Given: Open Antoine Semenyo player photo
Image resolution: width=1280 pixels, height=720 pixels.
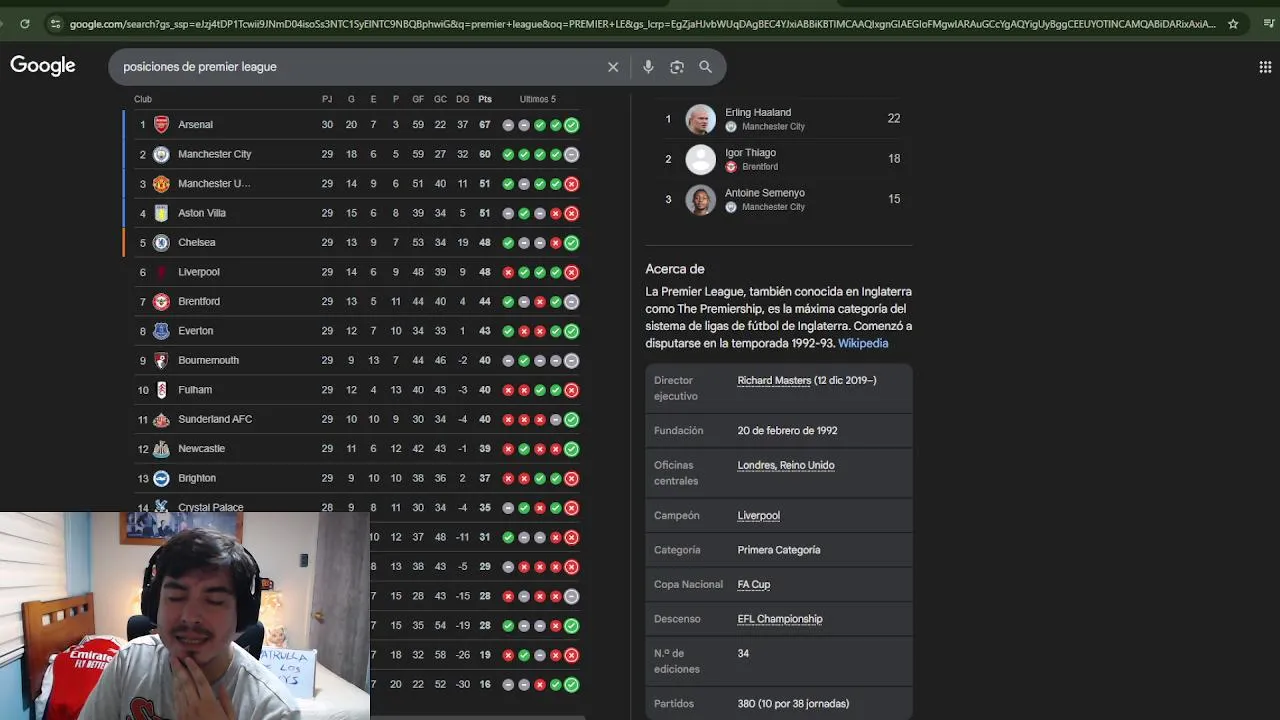Looking at the screenshot, I should (701, 199).
